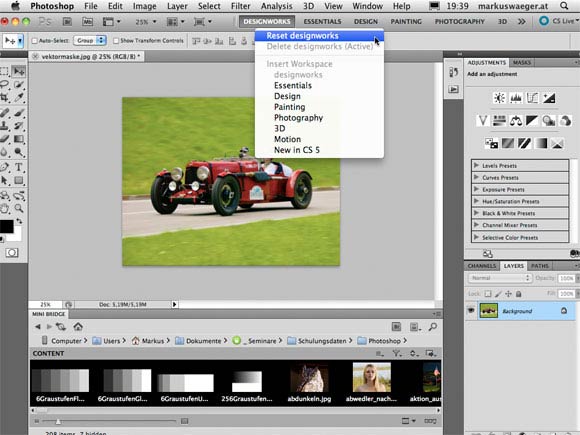Click the layer Opacity field
The height and width of the screenshot is (435, 580).
(567, 278)
